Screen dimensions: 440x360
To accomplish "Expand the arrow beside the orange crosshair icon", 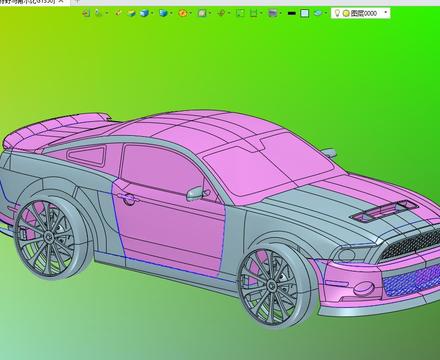I will pos(229,13).
